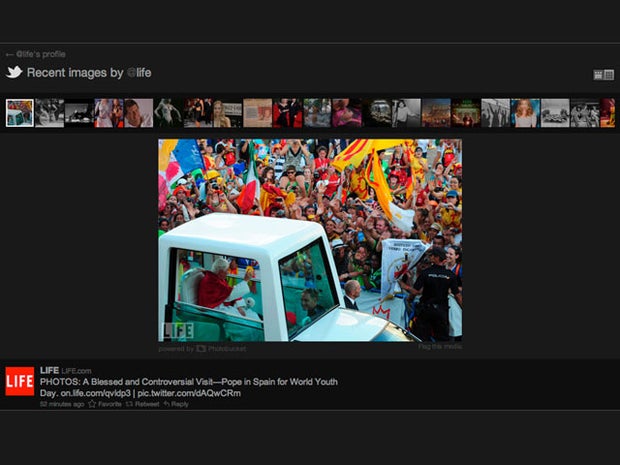Click the Twitter bird logo icon
The height and width of the screenshot is (465, 620).
[x=14, y=72]
